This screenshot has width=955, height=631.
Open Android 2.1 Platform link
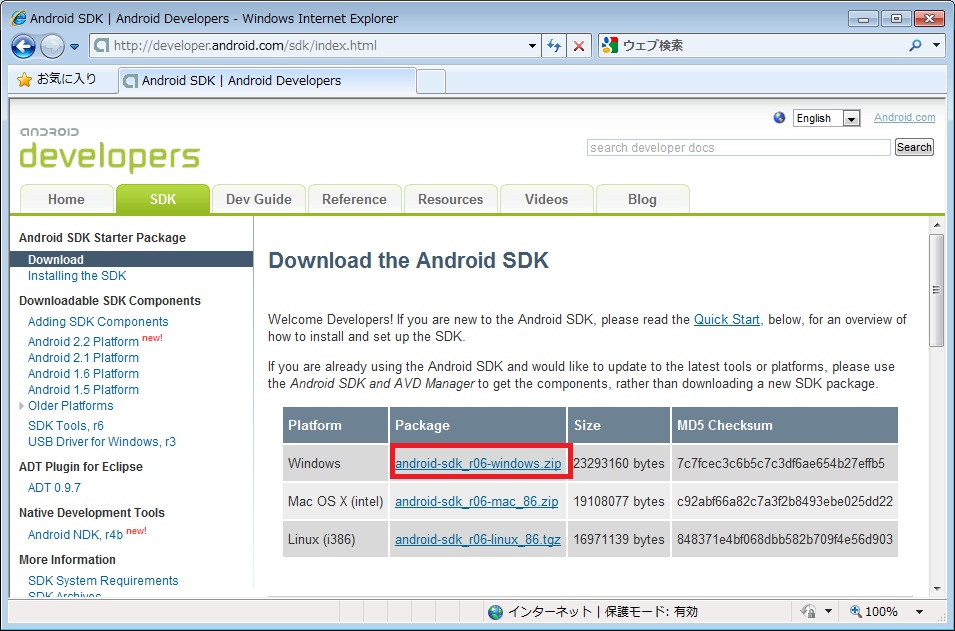pyautogui.click(x=83, y=358)
